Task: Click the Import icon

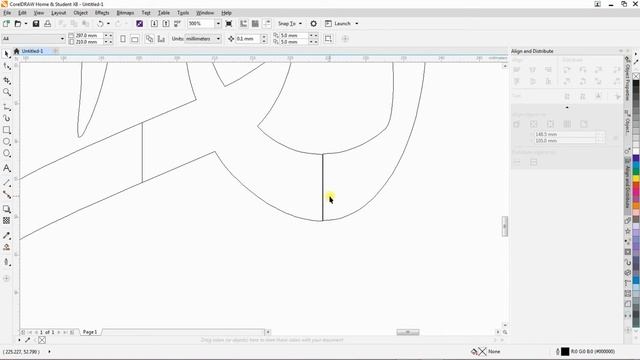Action: coord(154,24)
